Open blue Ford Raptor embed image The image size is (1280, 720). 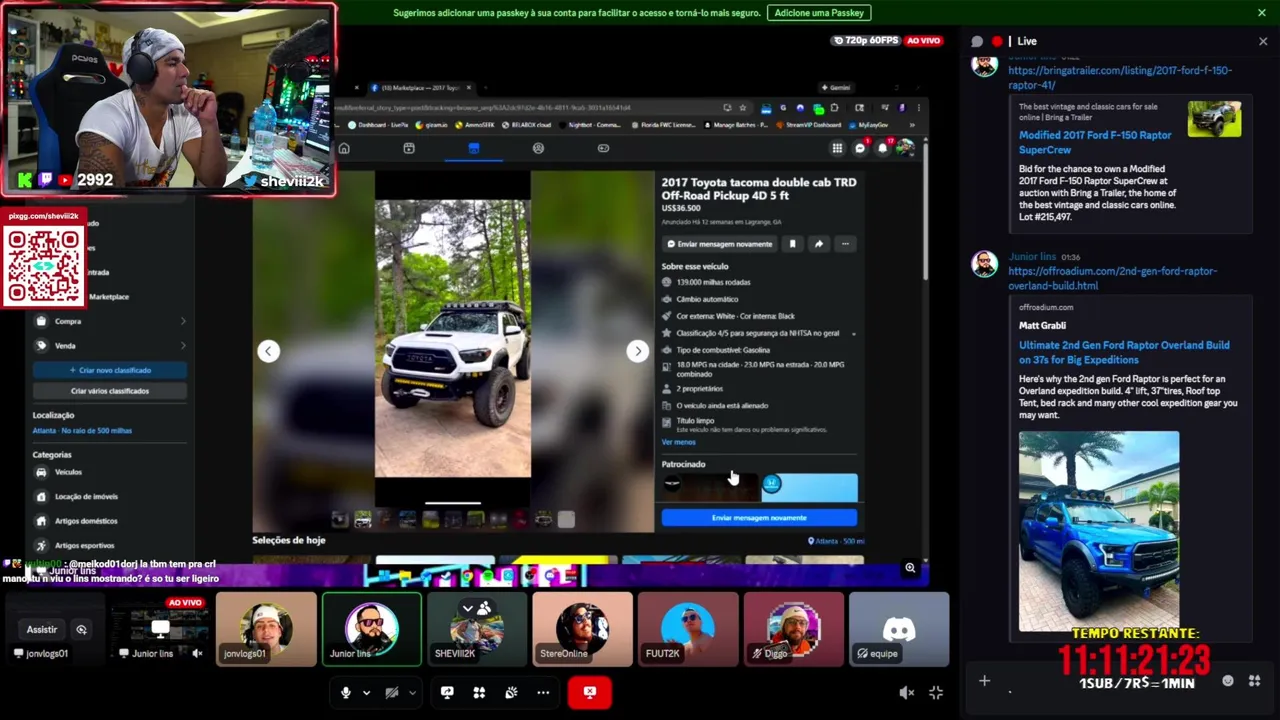coord(1099,532)
